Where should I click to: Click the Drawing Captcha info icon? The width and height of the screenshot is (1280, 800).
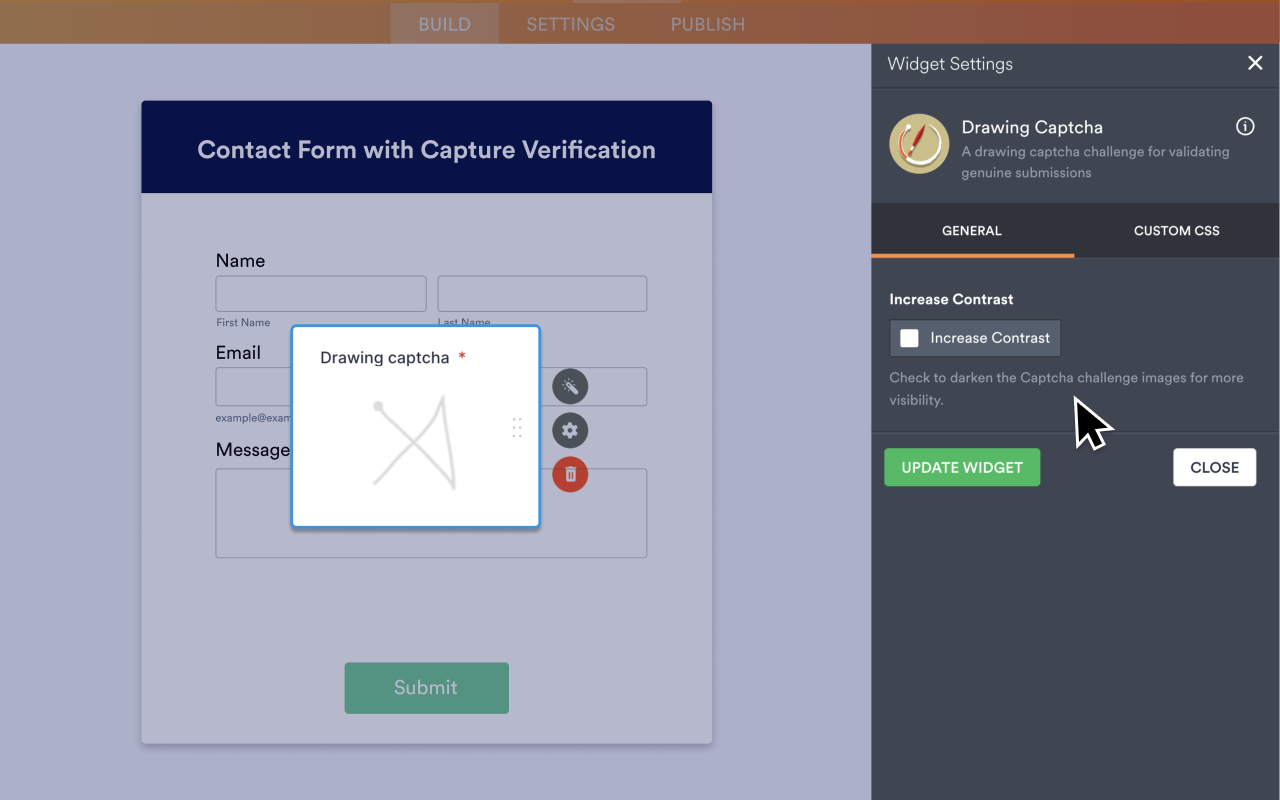[x=1245, y=126]
